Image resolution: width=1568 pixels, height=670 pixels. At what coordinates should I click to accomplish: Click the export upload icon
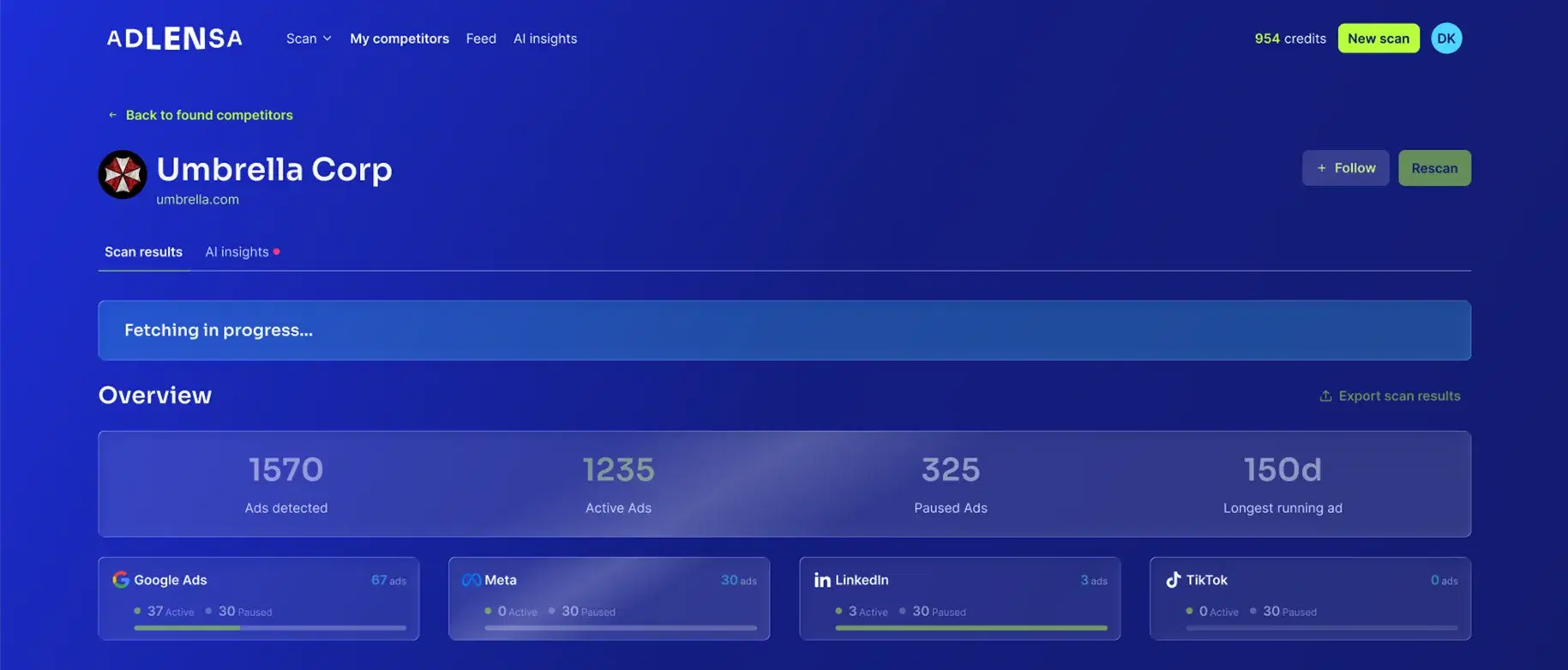pos(1325,395)
